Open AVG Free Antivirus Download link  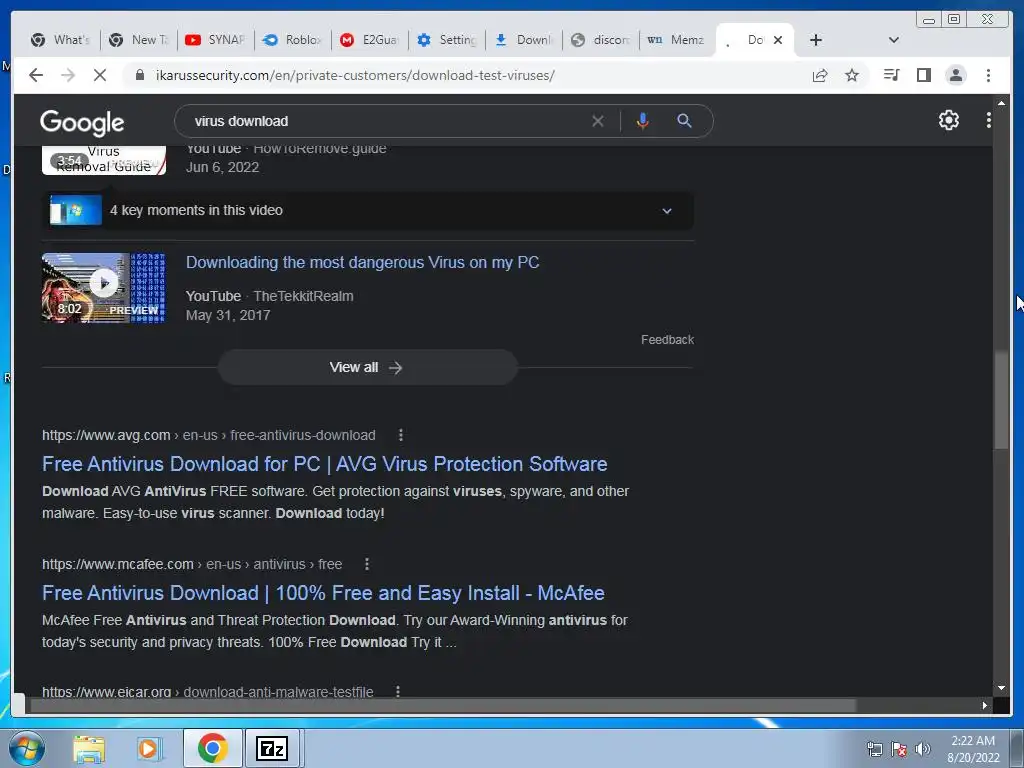pyautogui.click(x=325, y=464)
